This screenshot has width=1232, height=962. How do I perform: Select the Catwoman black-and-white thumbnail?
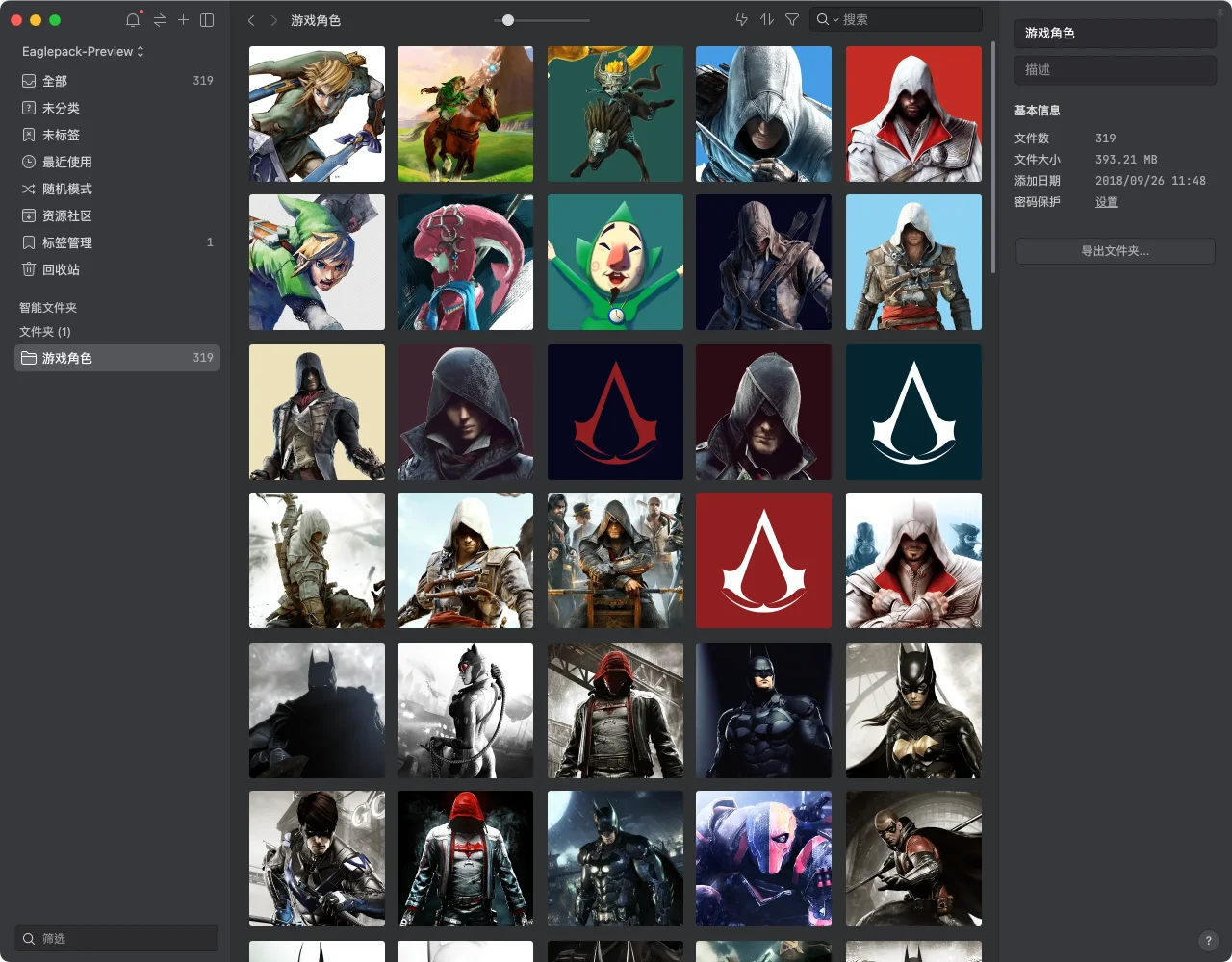pyautogui.click(x=465, y=710)
